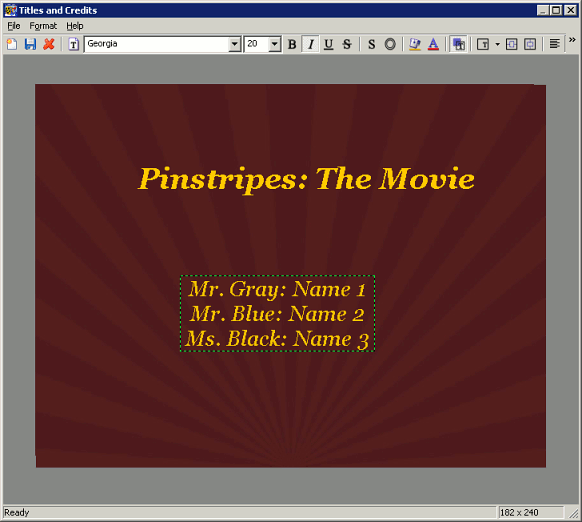Viewport: 582px width, 522px height.
Task: Toggle bold formatting
Action: tap(292, 44)
